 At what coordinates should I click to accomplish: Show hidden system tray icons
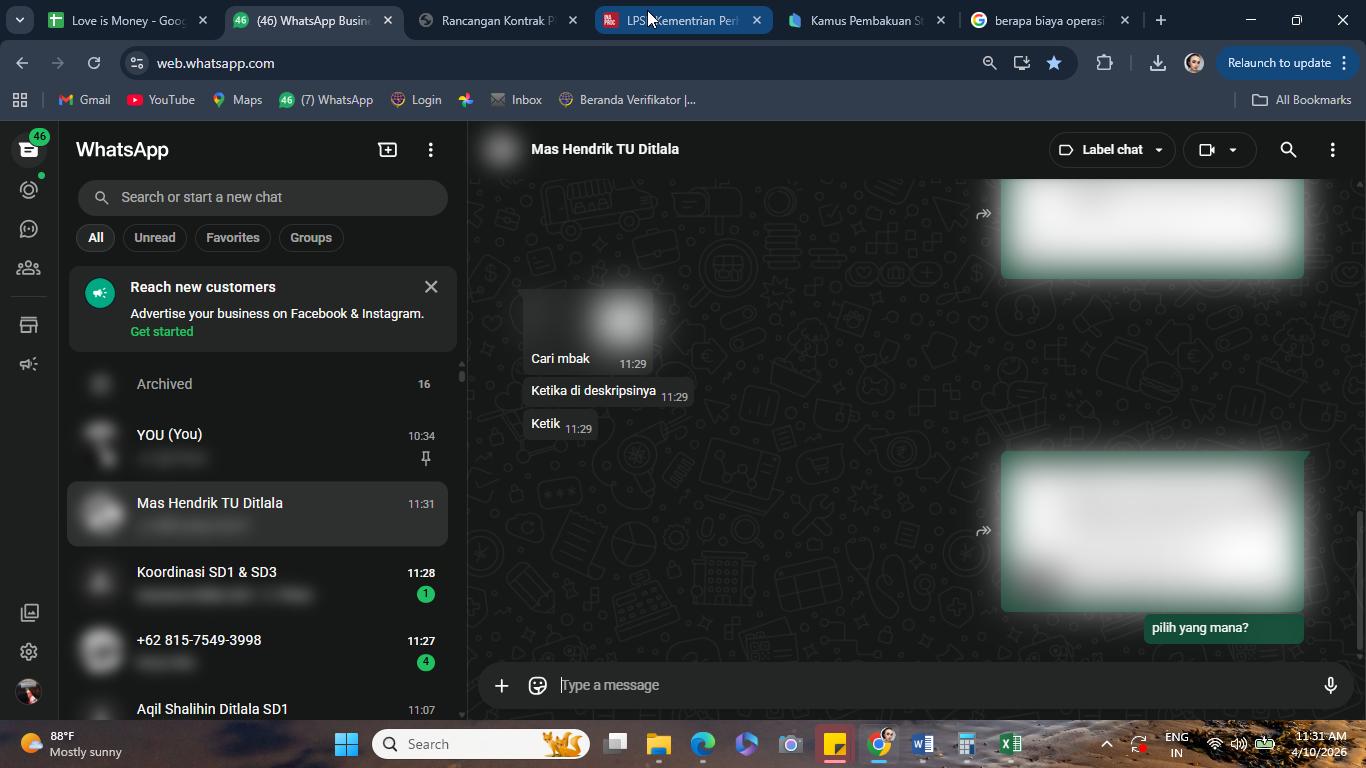1106,744
